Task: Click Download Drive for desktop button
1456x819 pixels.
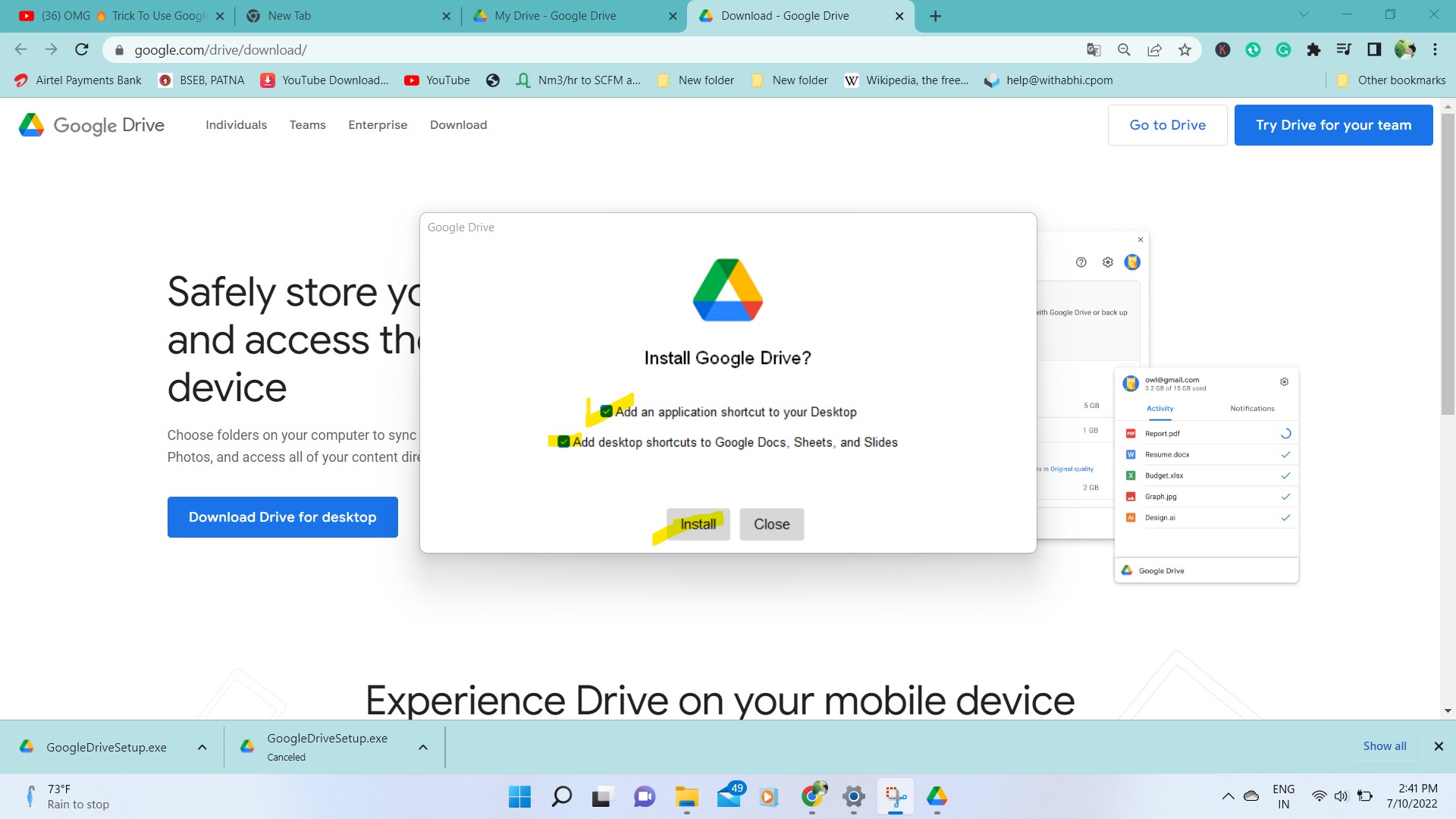Action: coord(282,517)
